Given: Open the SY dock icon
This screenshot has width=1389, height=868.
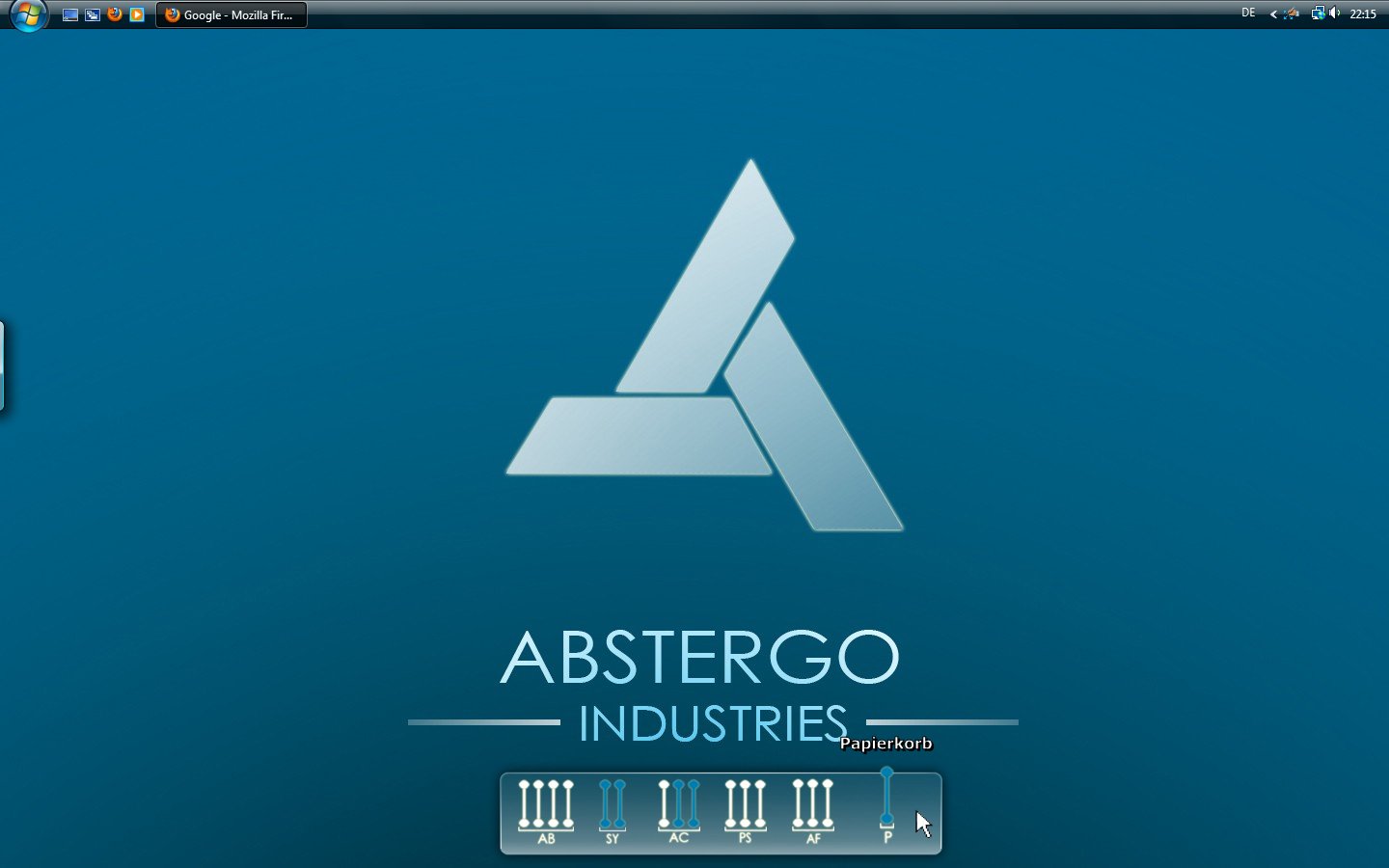Looking at the screenshot, I should tap(613, 812).
